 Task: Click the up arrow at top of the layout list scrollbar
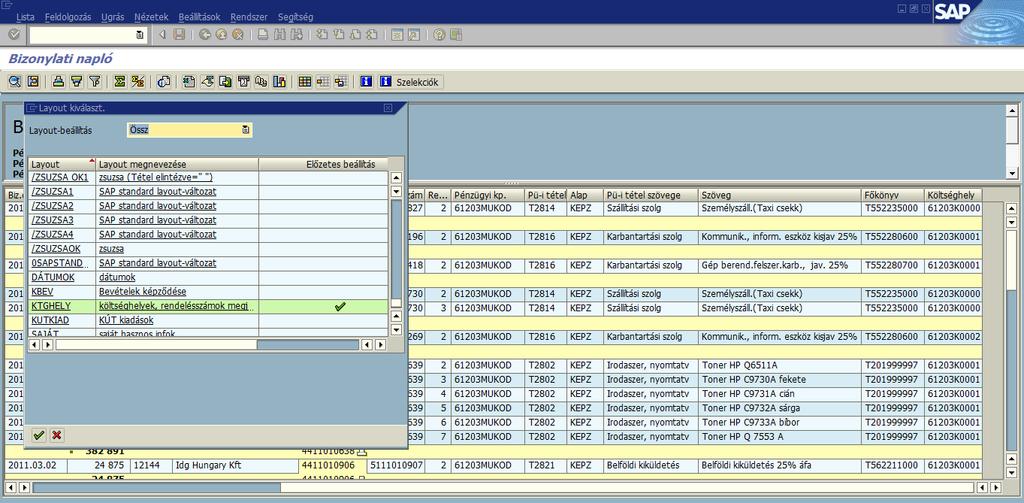click(x=396, y=178)
